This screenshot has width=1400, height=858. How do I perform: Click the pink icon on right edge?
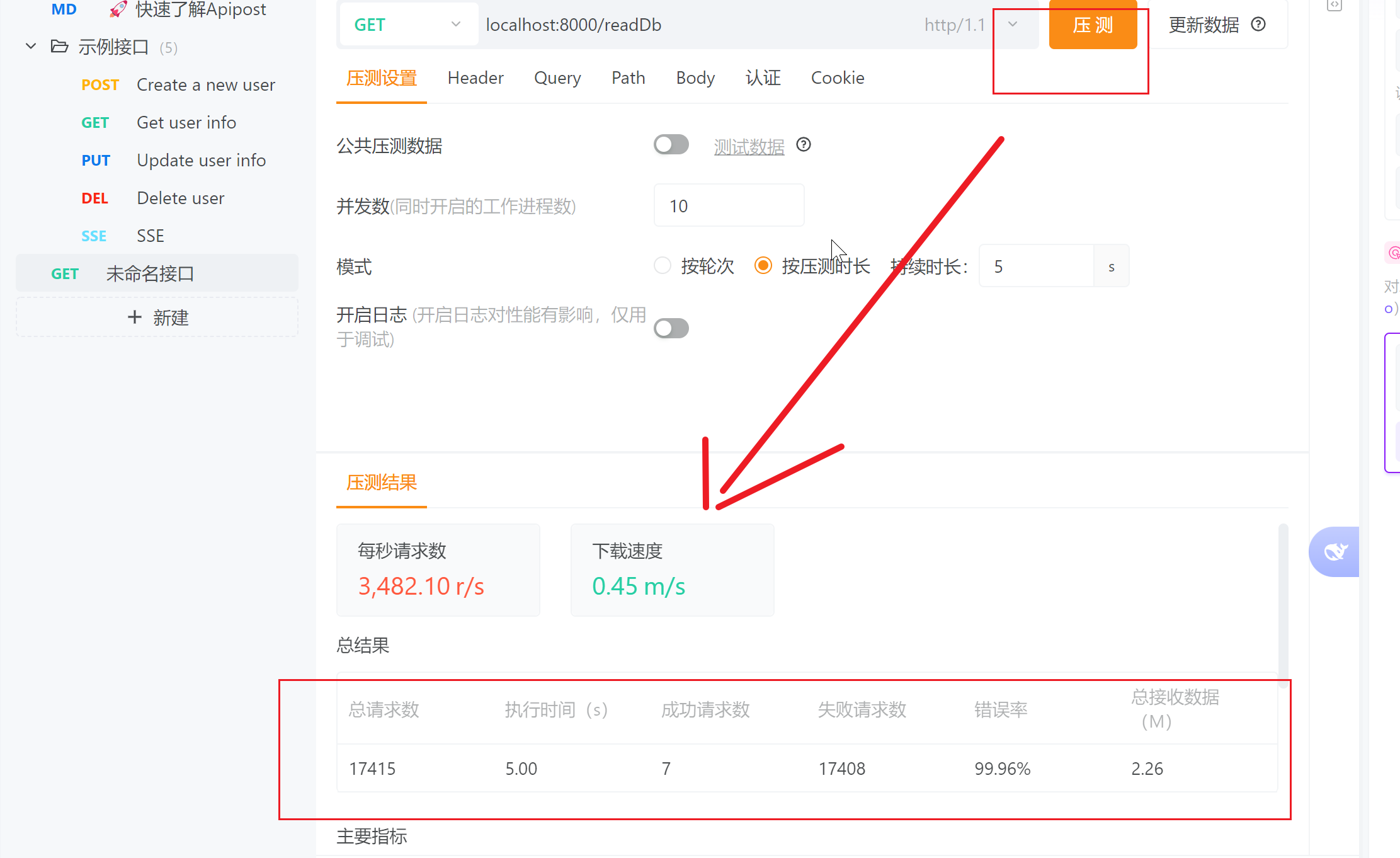pyautogui.click(x=1393, y=253)
